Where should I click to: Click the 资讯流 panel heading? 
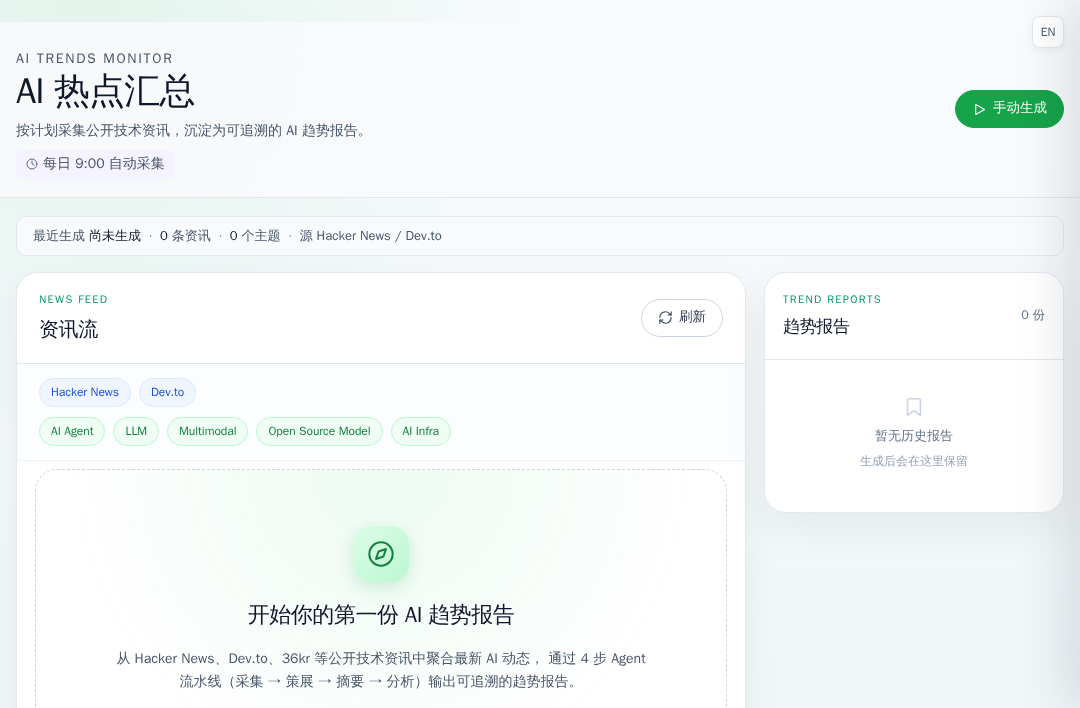click(68, 329)
